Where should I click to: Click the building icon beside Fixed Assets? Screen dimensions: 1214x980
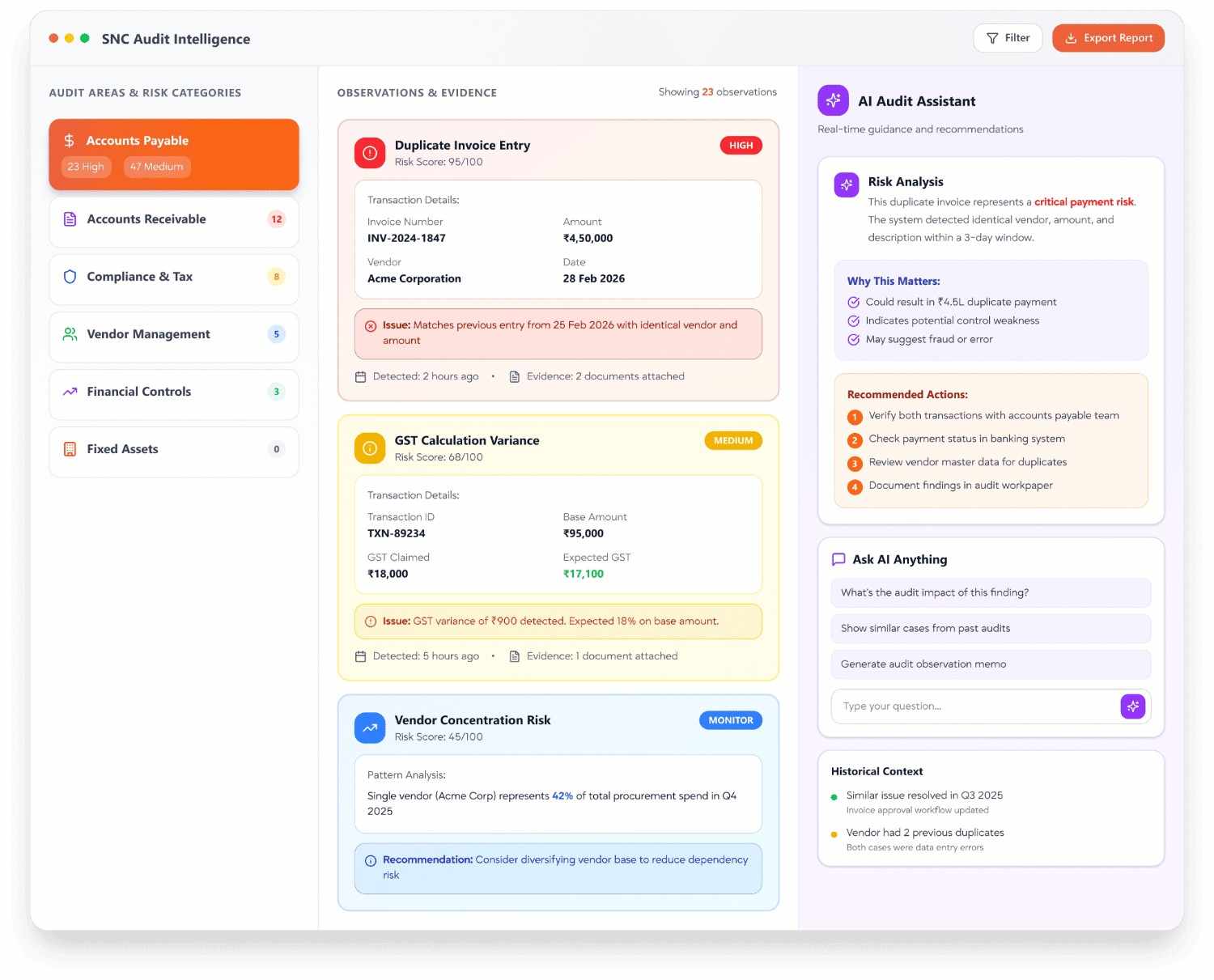coord(70,449)
